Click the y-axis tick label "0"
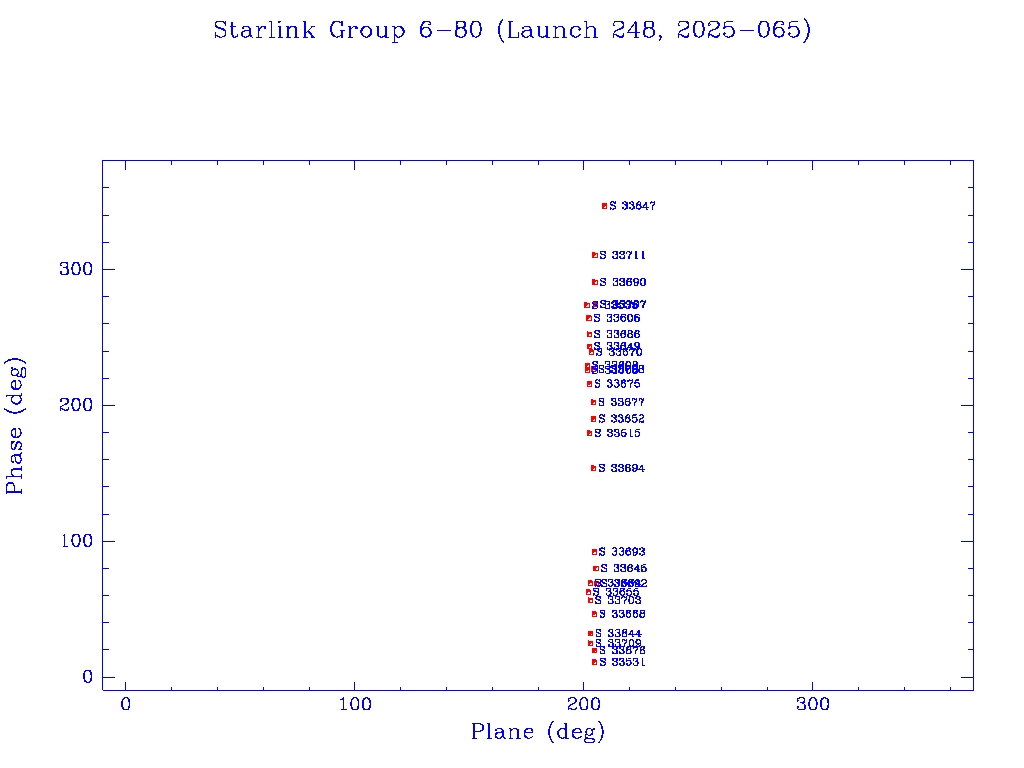 click(88, 677)
